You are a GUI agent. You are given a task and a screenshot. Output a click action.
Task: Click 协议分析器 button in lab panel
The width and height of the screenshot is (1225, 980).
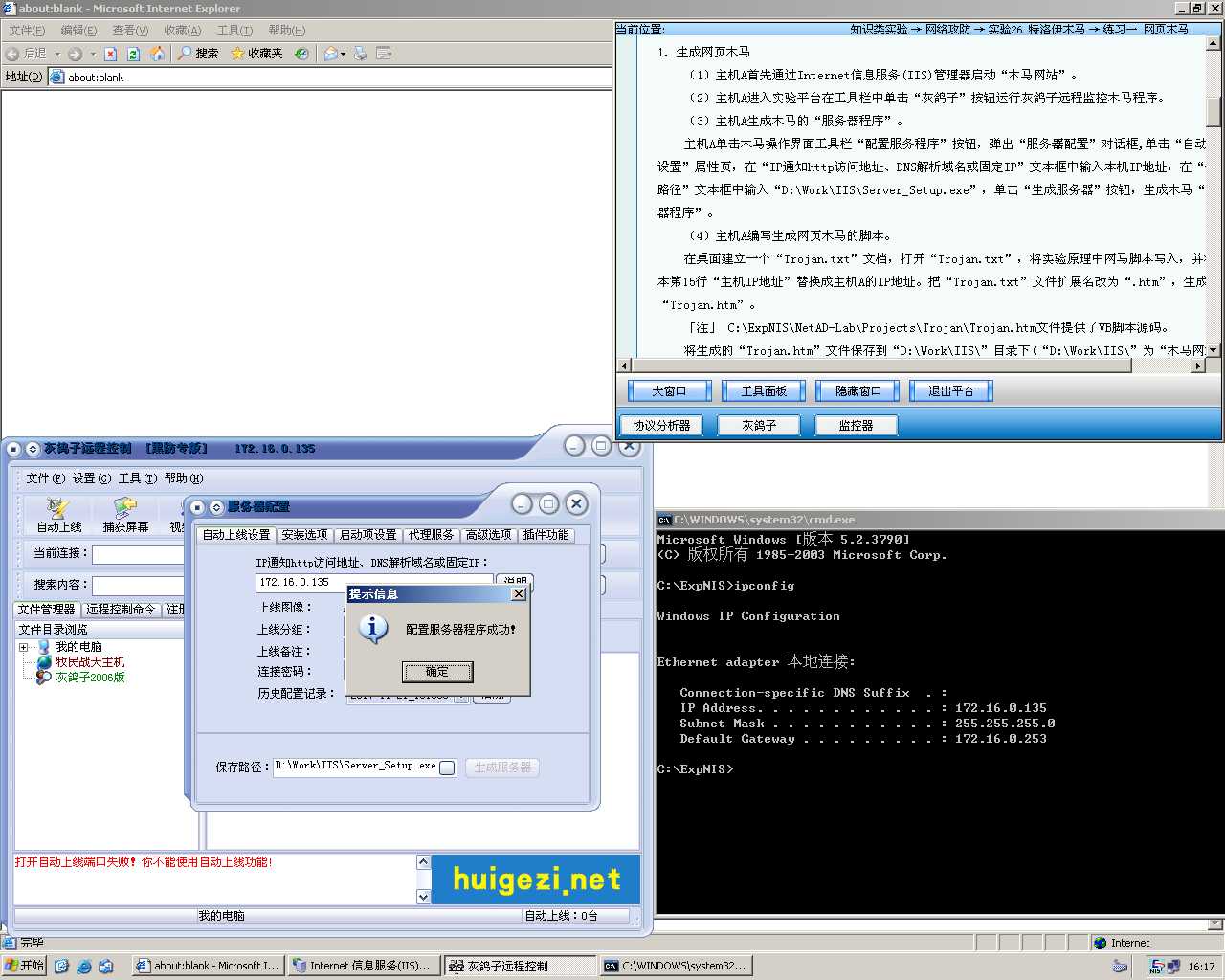tap(661, 425)
